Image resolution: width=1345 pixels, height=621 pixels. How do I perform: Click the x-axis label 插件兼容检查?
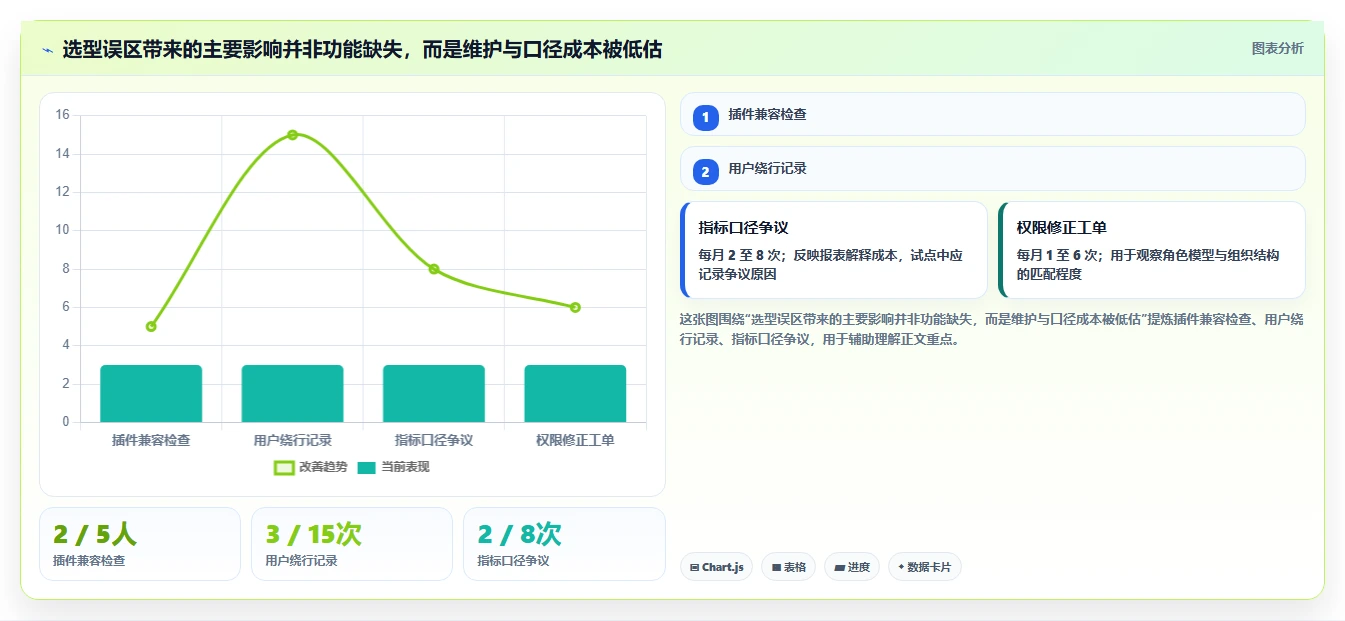(x=151, y=440)
